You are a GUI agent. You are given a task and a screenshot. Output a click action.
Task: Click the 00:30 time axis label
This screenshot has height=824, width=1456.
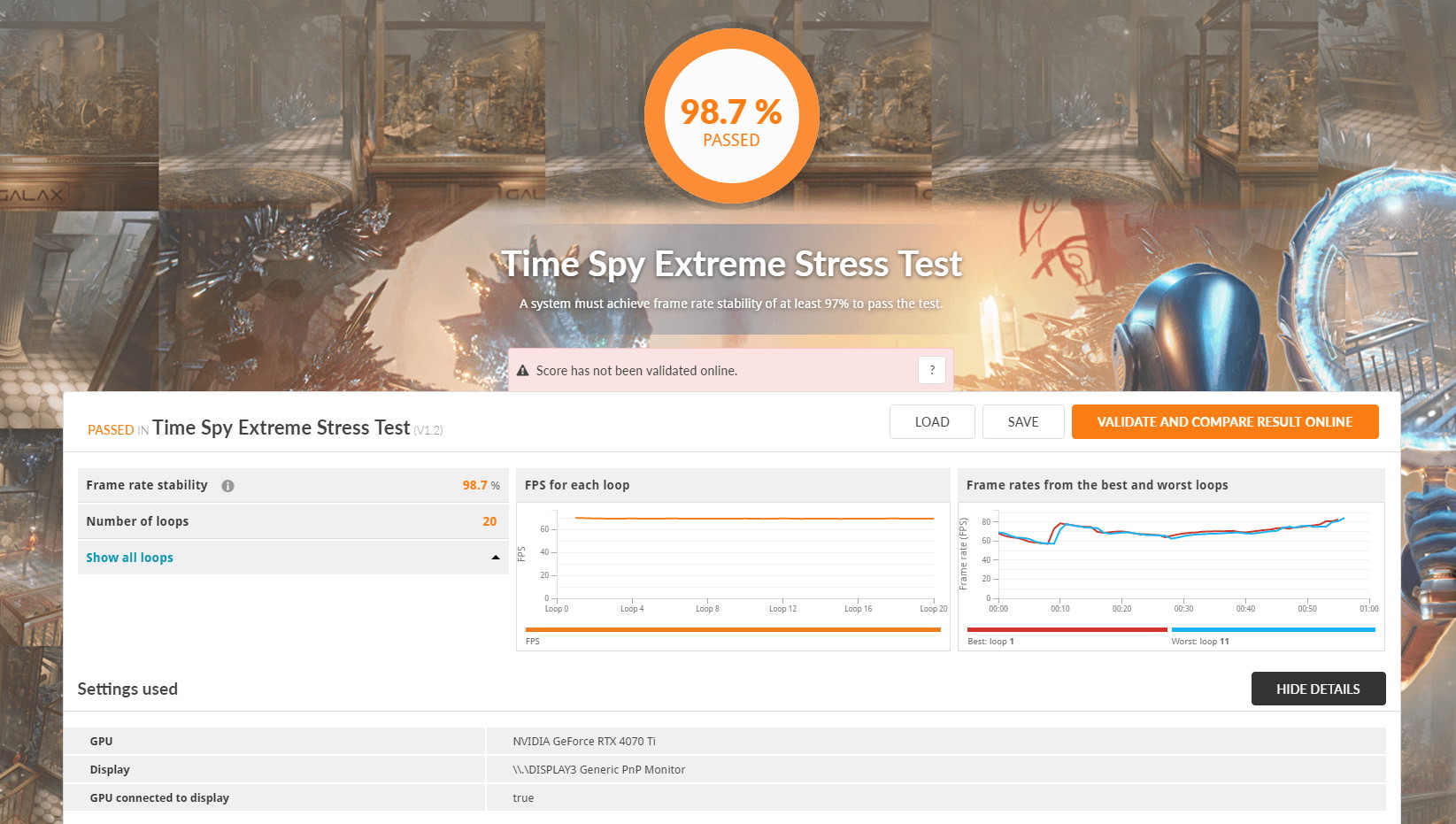click(x=1183, y=609)
